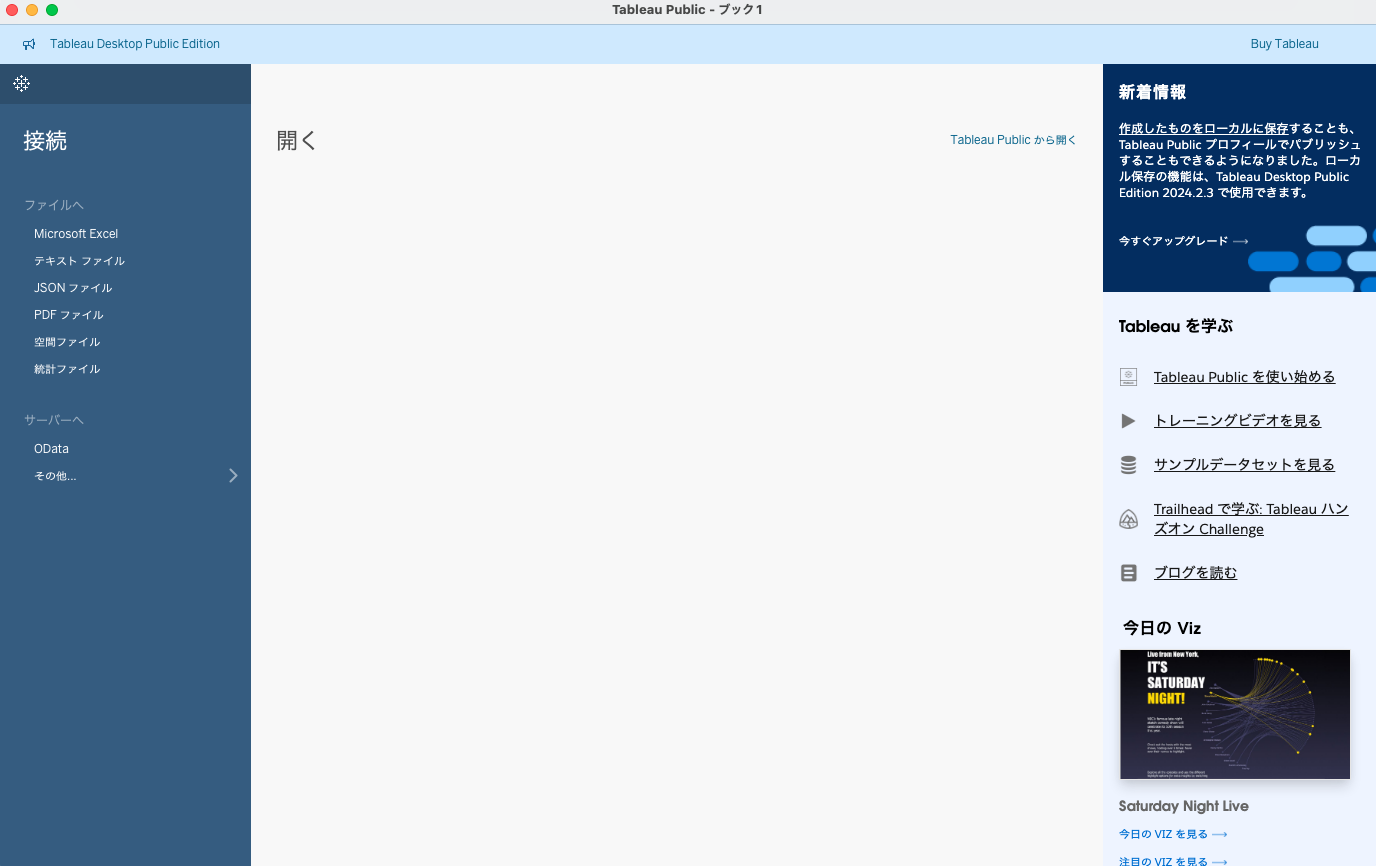Connect to OData server
Screen dimensions: 1376x866
point(51,449)
